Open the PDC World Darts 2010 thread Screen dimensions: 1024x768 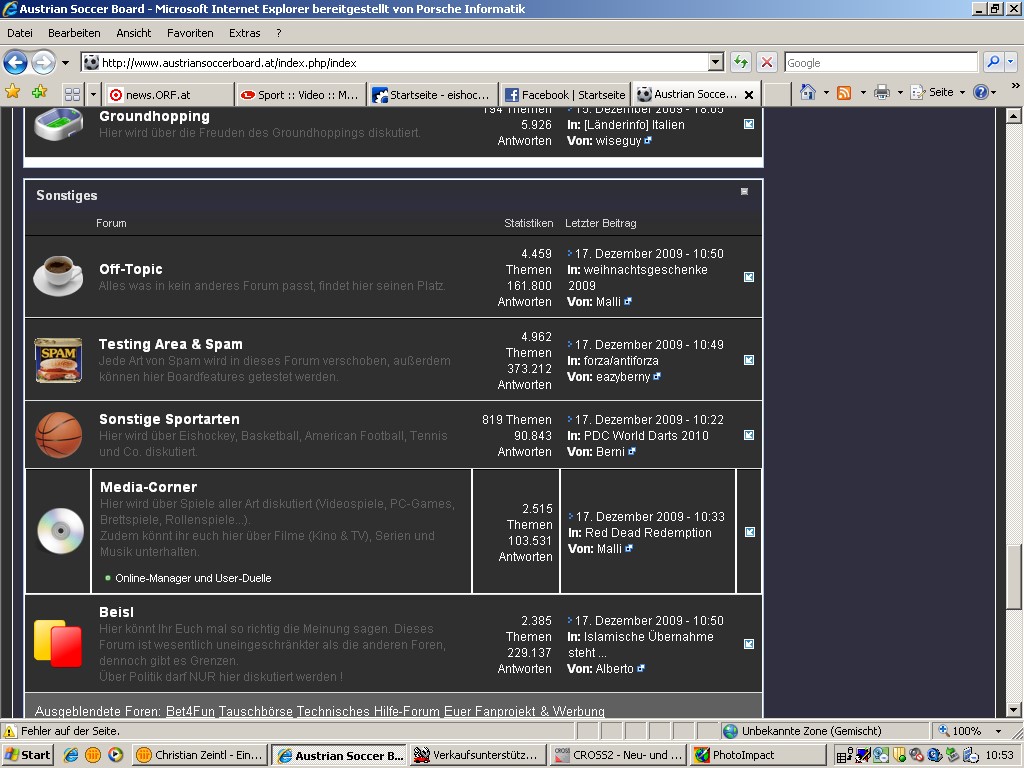tap(646, 436)
